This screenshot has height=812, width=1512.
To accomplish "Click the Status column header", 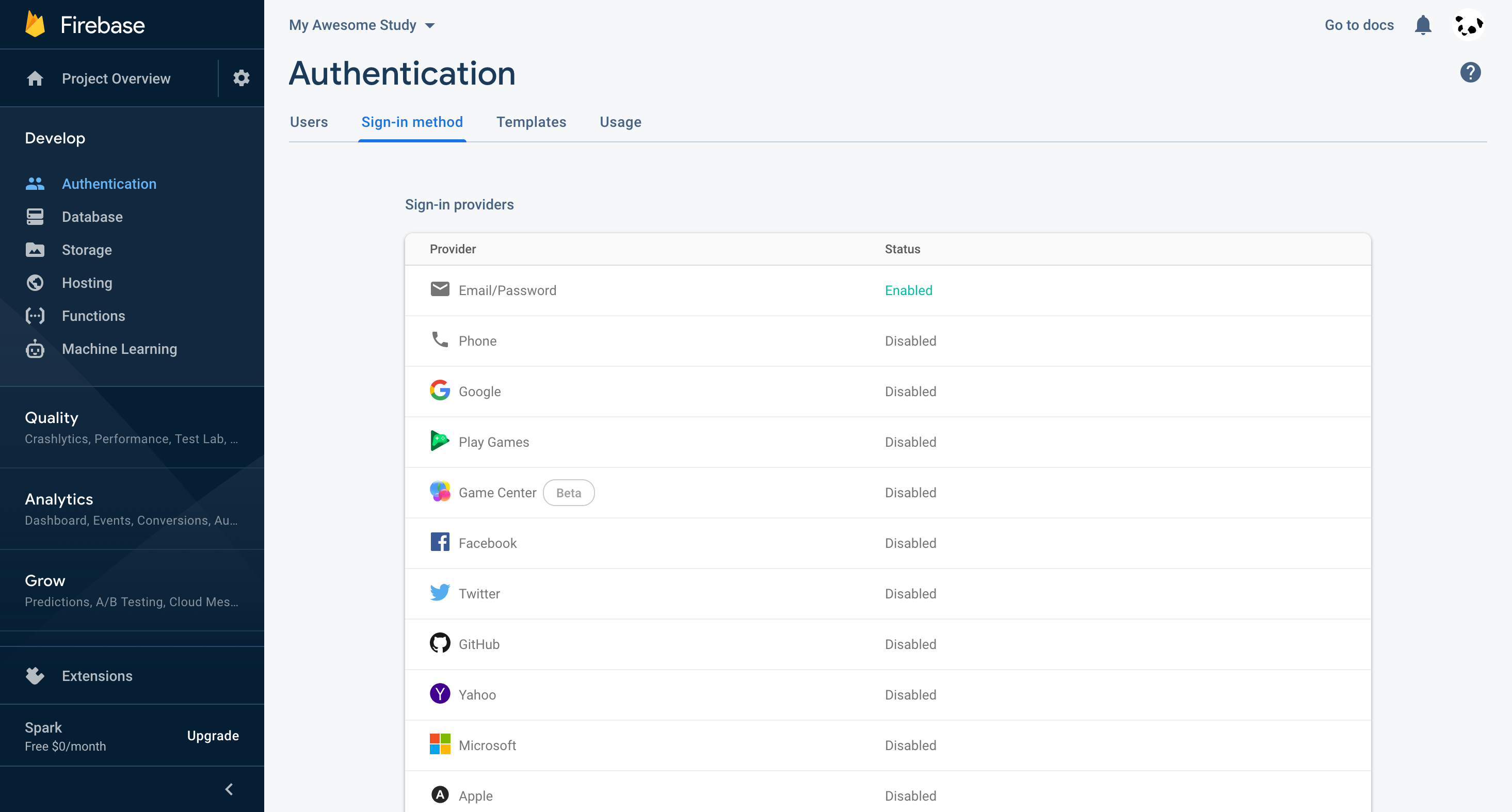I will click(x=902, y=249).
